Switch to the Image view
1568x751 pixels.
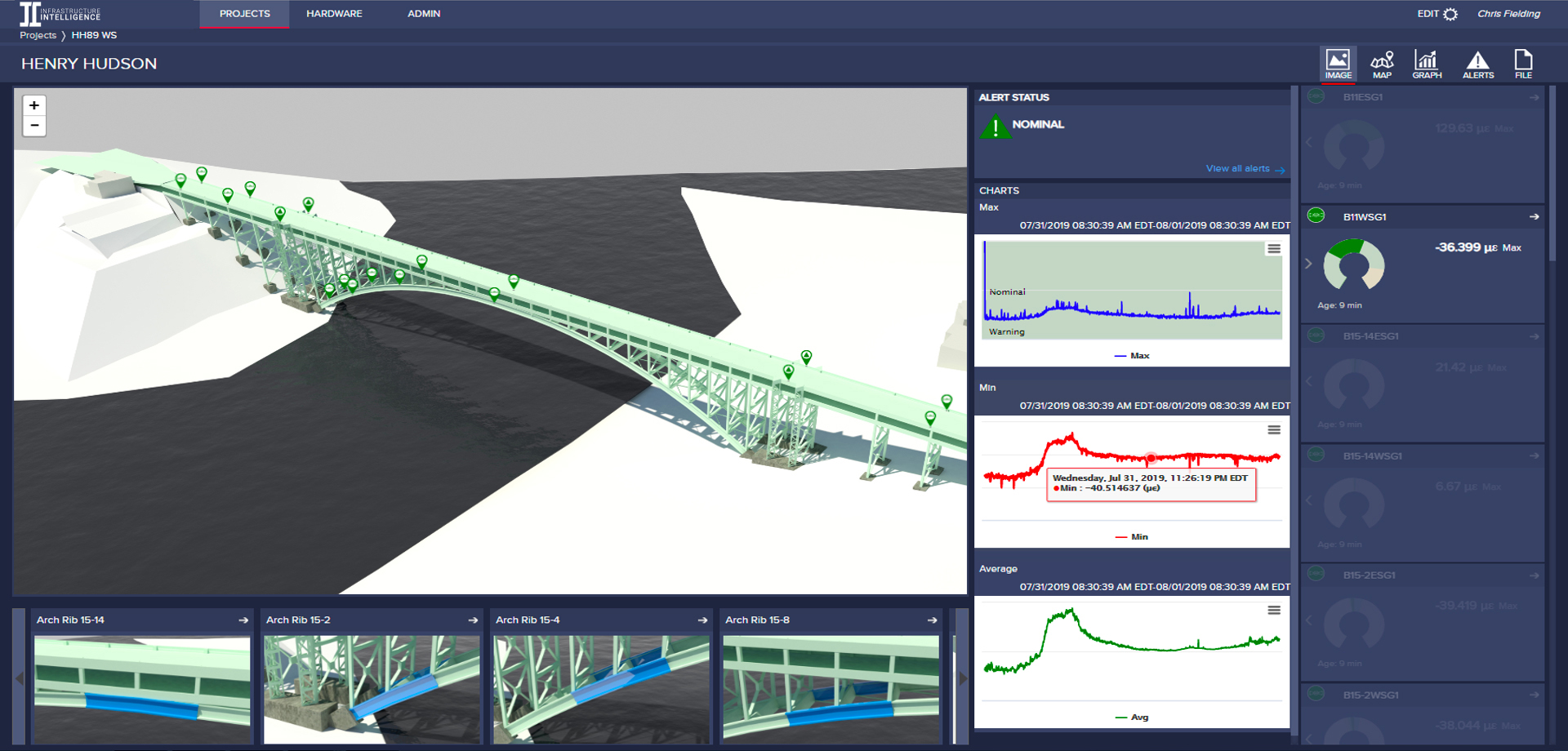point(1338,64)
